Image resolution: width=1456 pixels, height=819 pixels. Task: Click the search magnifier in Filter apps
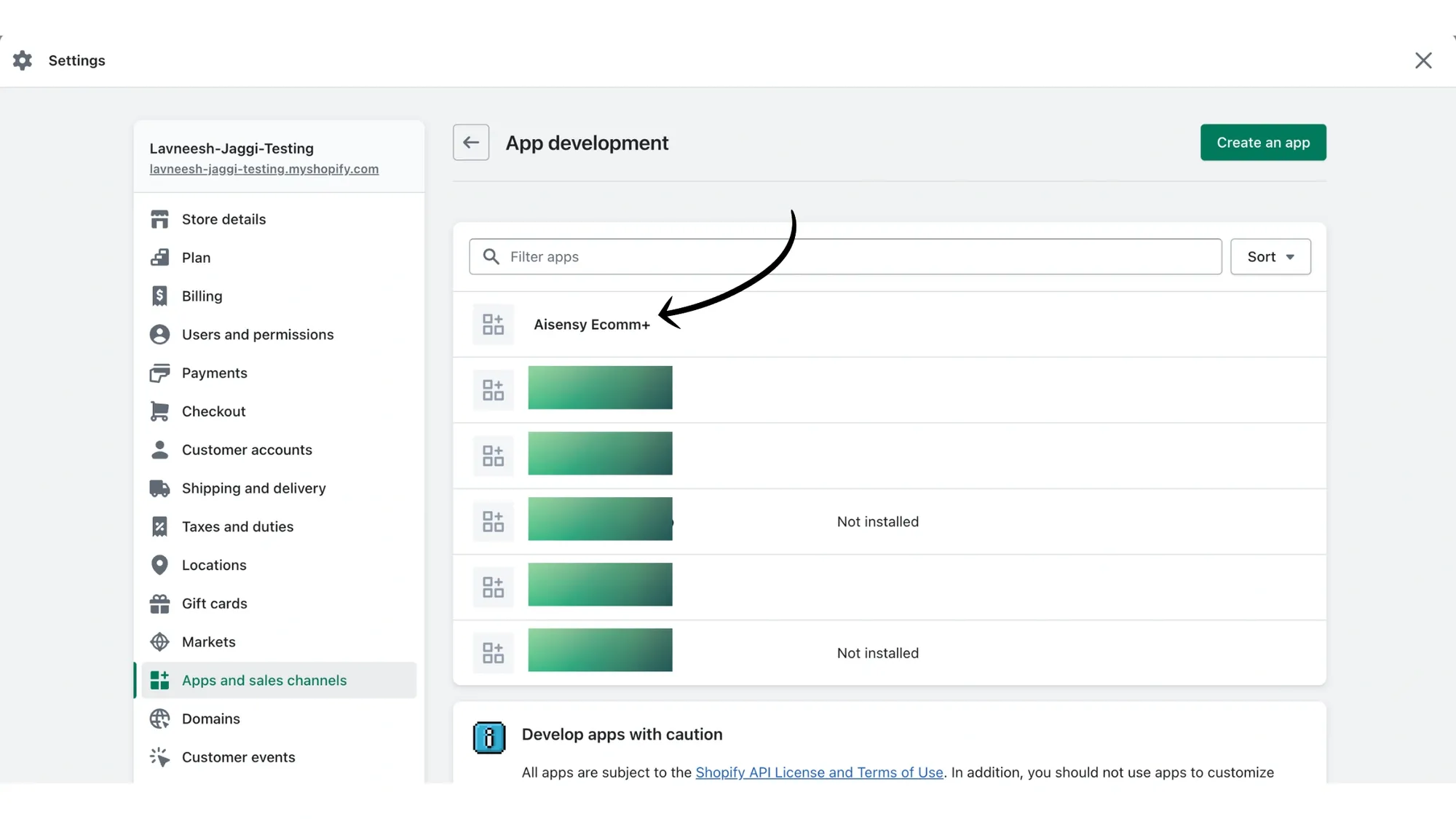click(x=491, y=256)
